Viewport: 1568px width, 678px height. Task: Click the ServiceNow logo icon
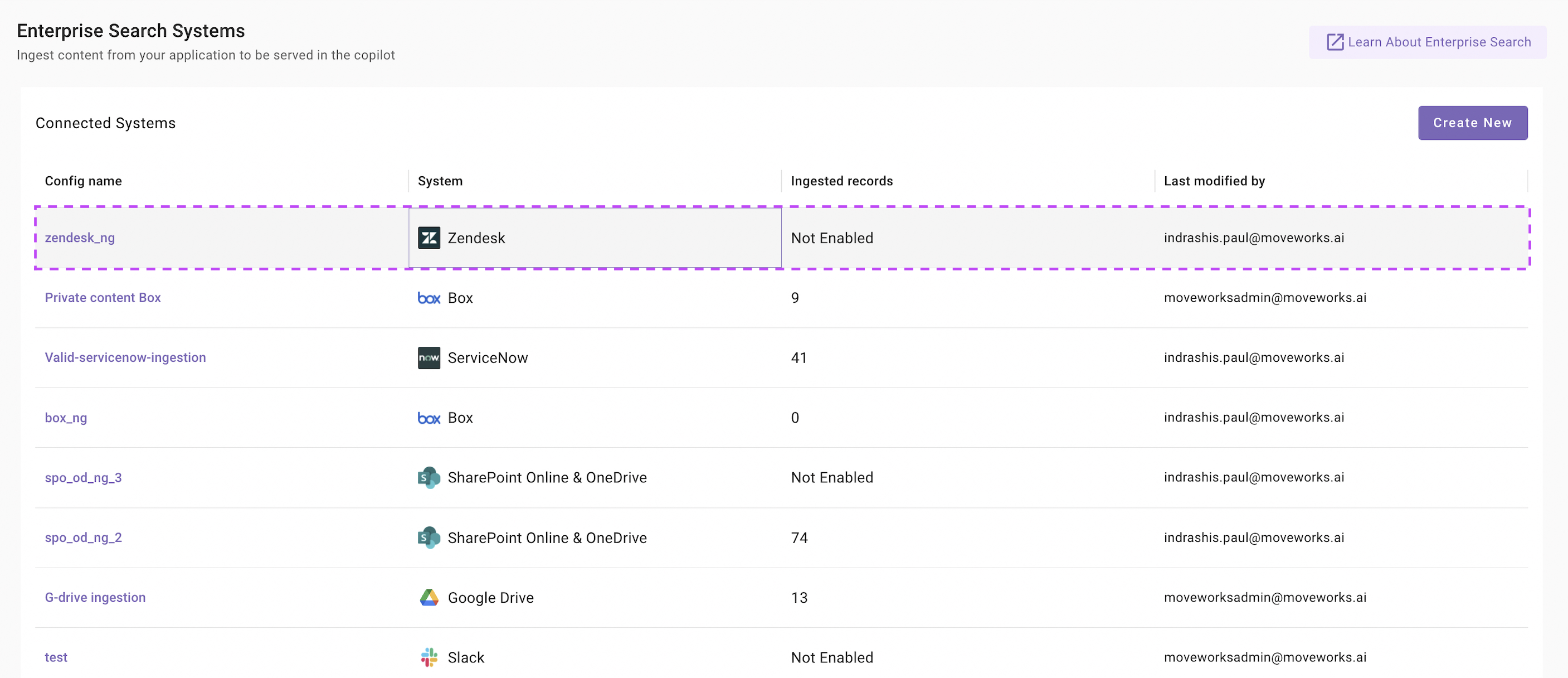428,357
